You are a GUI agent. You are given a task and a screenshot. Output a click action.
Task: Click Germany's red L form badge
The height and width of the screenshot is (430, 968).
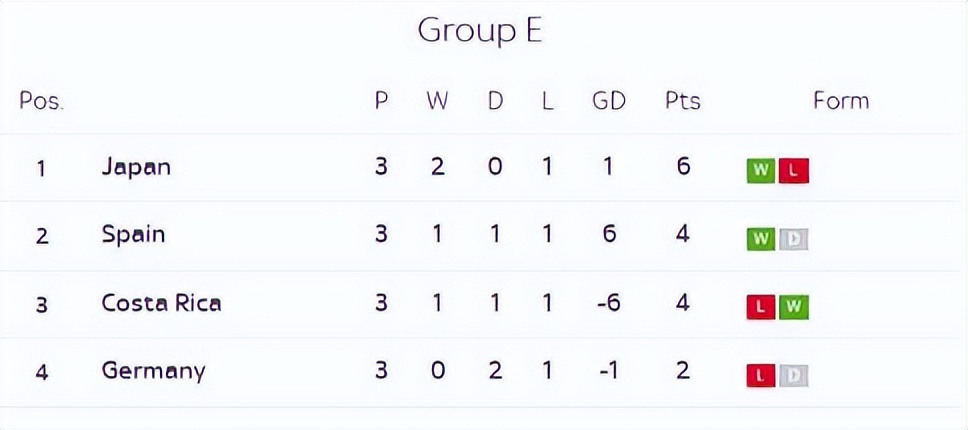(x=761, y=376)
